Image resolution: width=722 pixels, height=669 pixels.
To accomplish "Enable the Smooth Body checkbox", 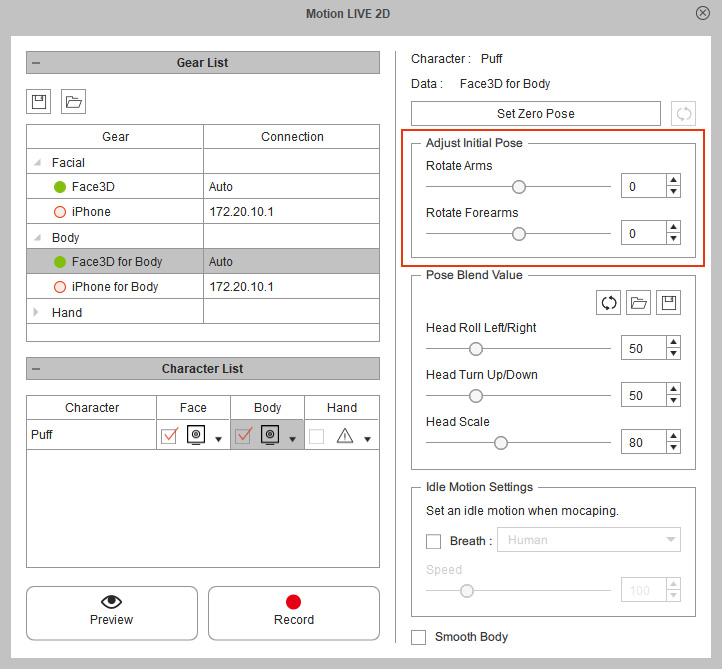I will tap(419, 637).
